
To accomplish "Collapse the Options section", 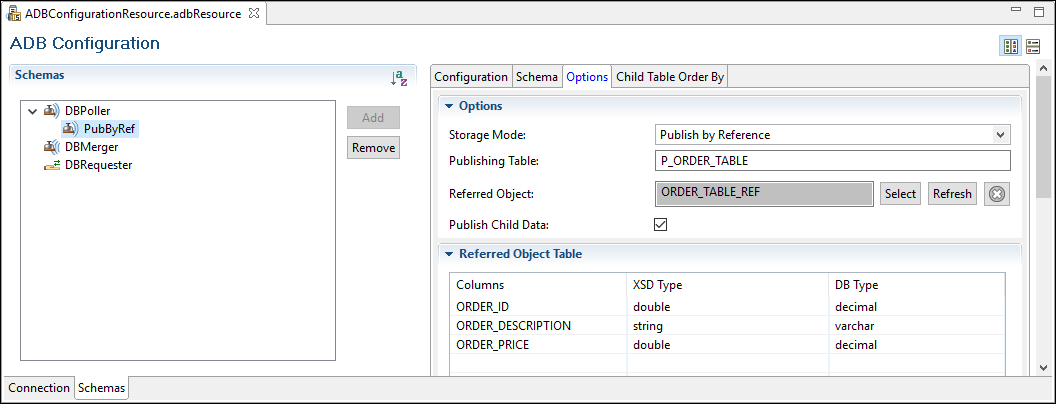I will pos(449,106).
